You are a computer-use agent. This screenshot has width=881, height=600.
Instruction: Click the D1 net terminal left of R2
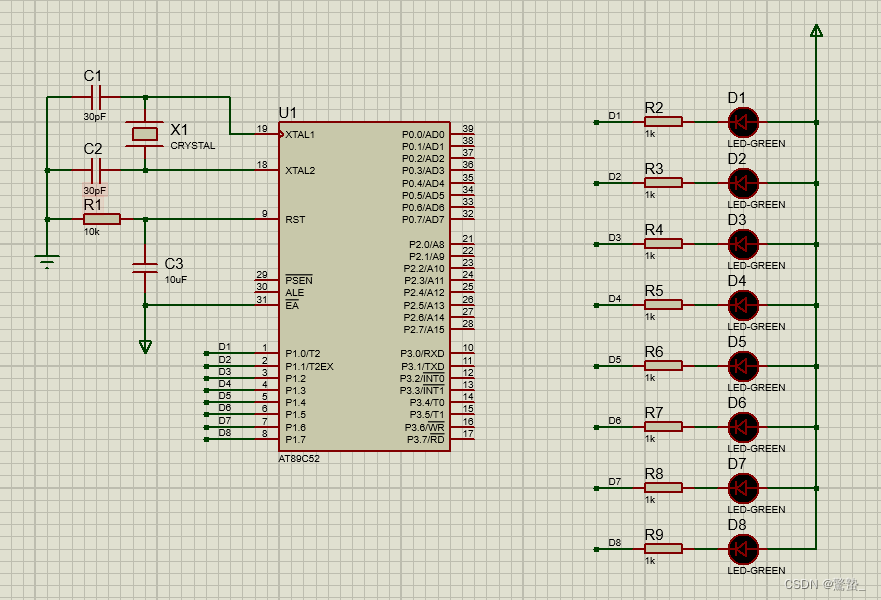597,122
